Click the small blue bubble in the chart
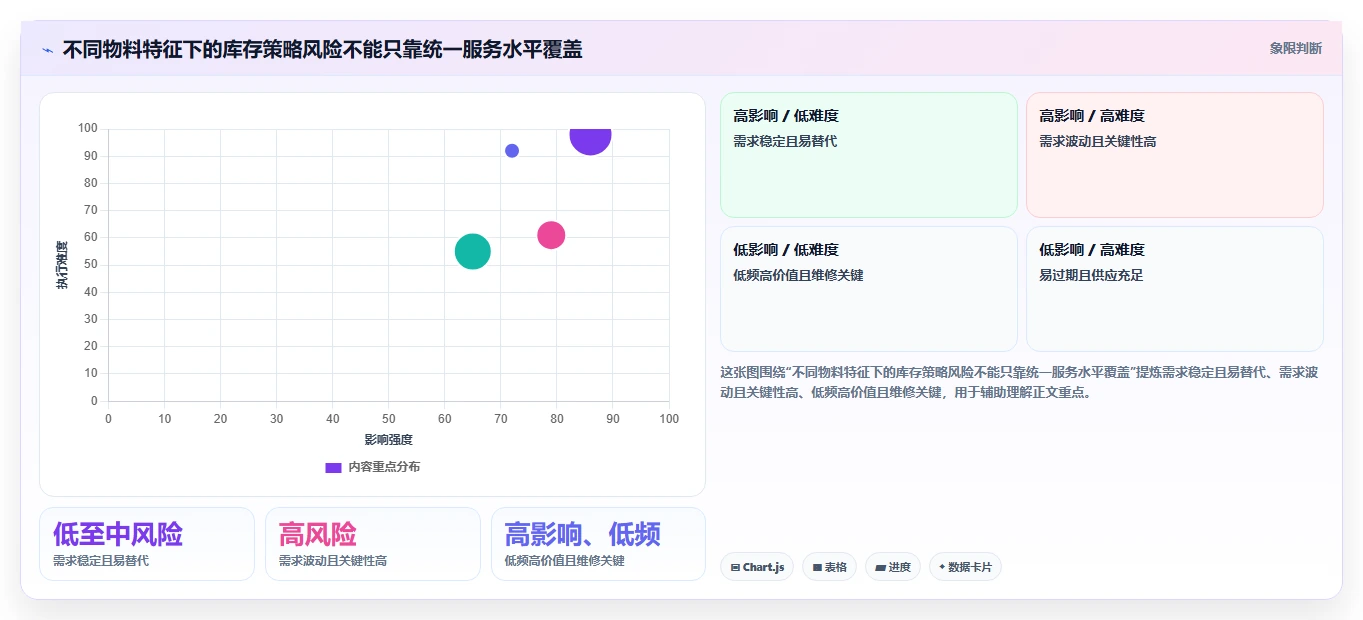Image resolution: width=1363 pixels, height=620 pixels. click(512, 151)
